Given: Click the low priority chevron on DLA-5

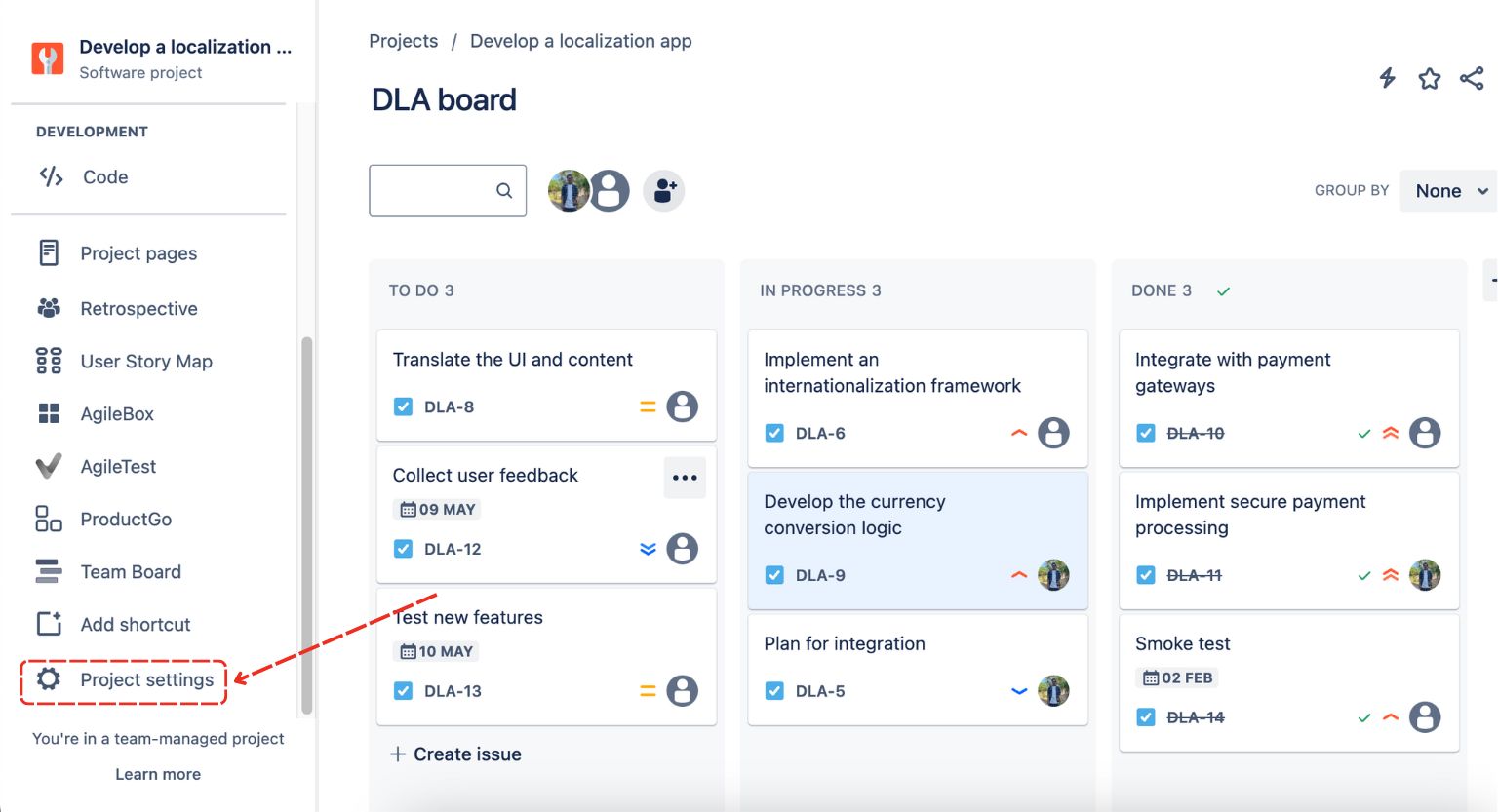Looking at the screenshot, I should click(x=1019, y=691).
